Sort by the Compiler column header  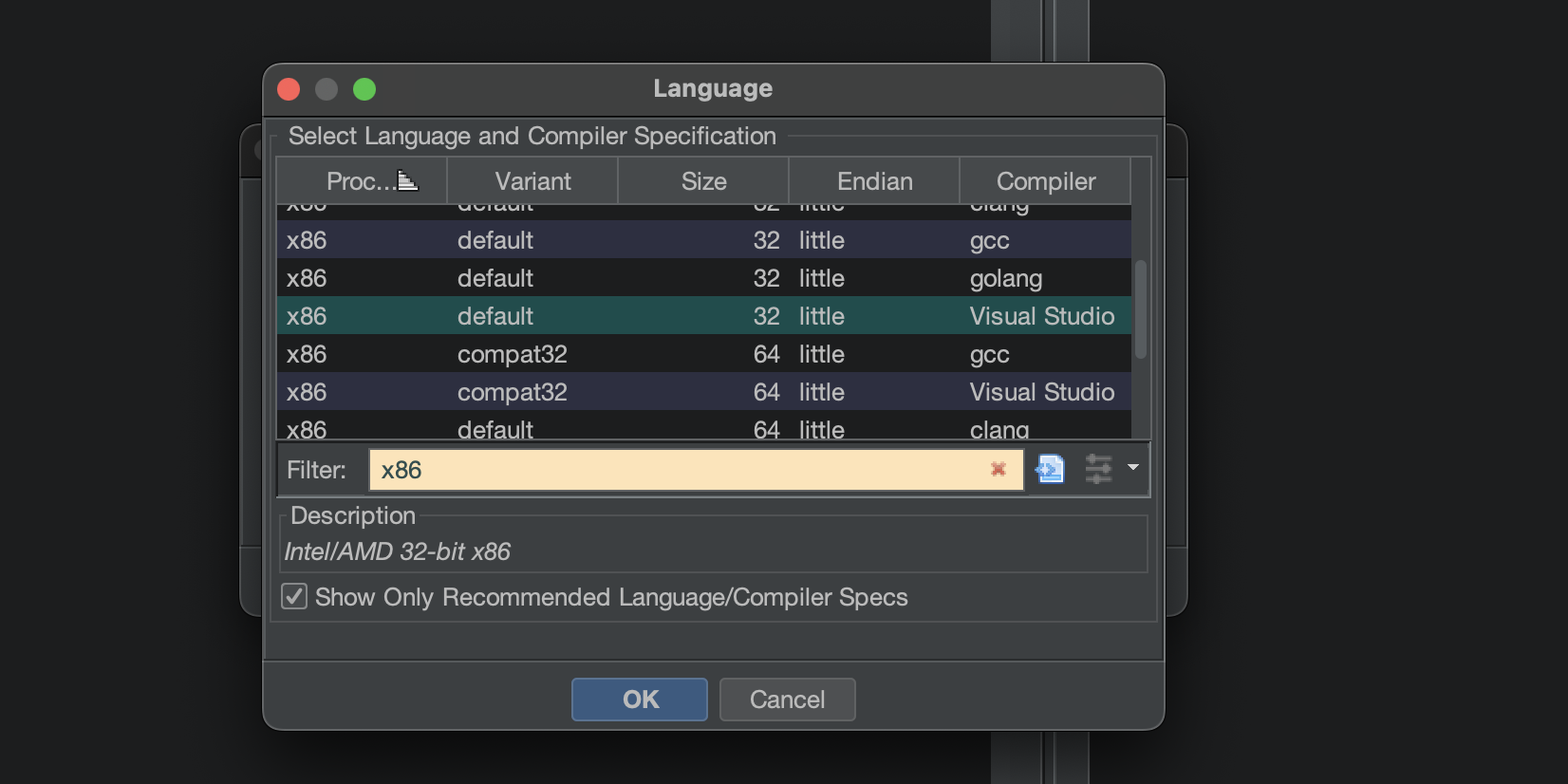click(x=1045, y=181)
